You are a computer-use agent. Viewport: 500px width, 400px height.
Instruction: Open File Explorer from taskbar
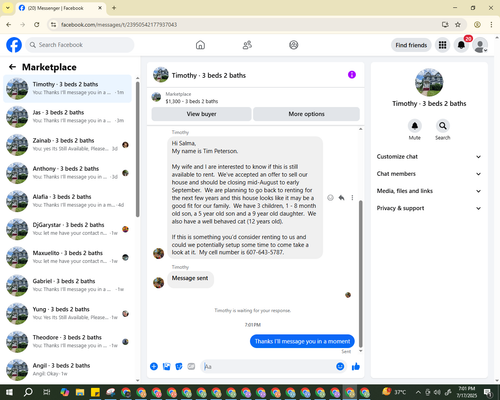point(80,392)
